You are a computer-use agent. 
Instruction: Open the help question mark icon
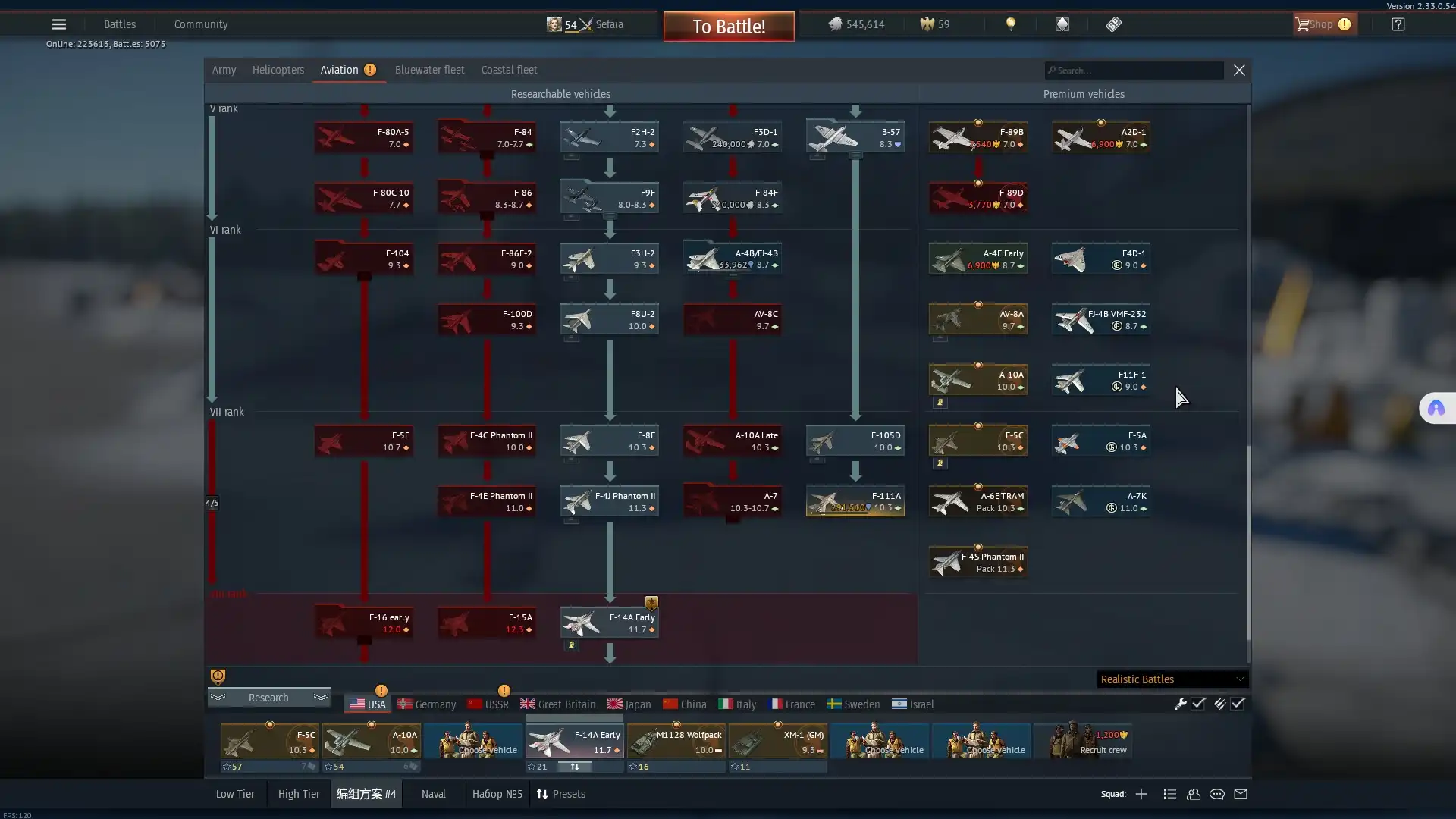[1398, 24]
